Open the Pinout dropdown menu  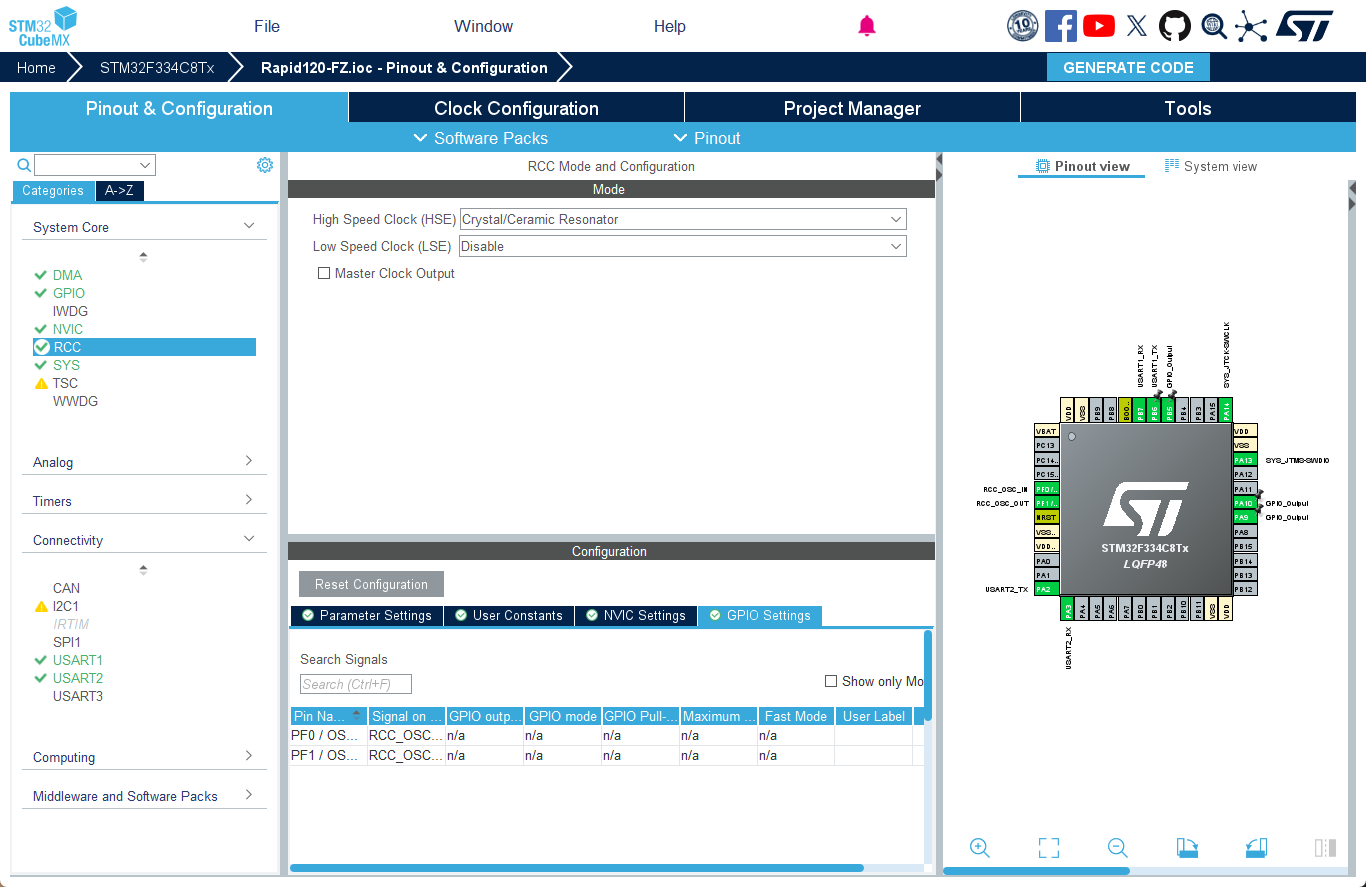pyautogui.click(x=707, y=138)
